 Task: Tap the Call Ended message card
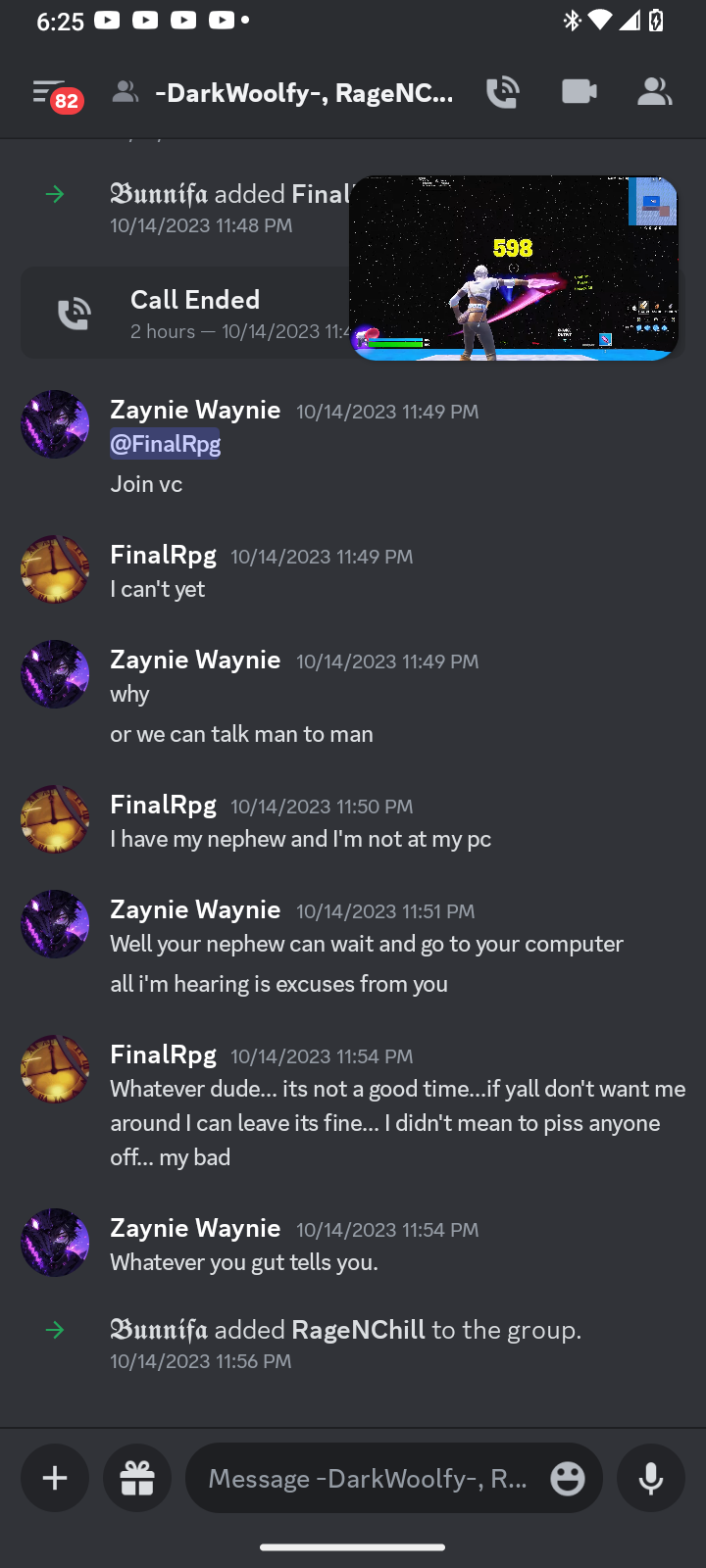click(186, 314)
